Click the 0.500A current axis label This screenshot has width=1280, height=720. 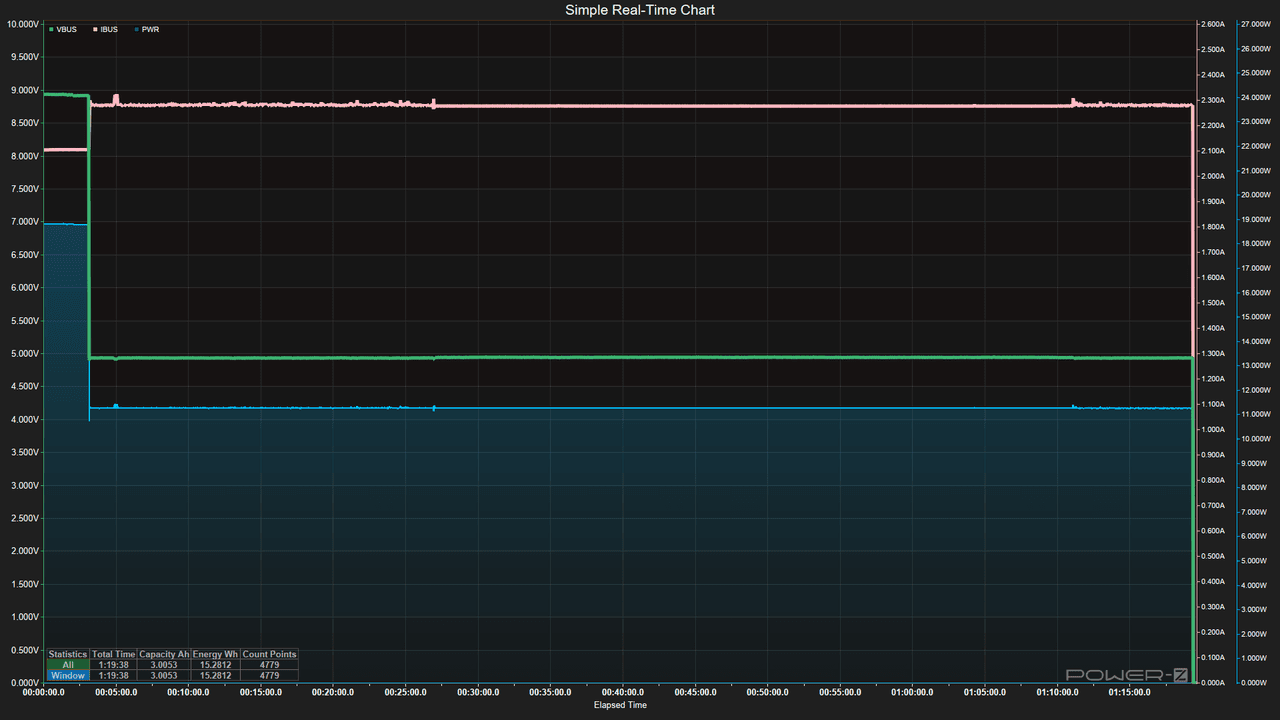(1213, 557)
